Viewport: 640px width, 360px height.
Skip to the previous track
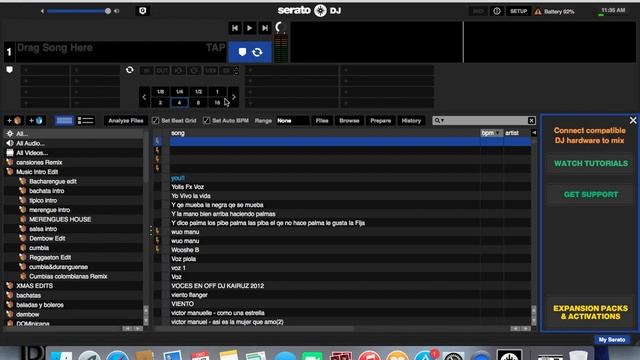[x=235, y=28]
